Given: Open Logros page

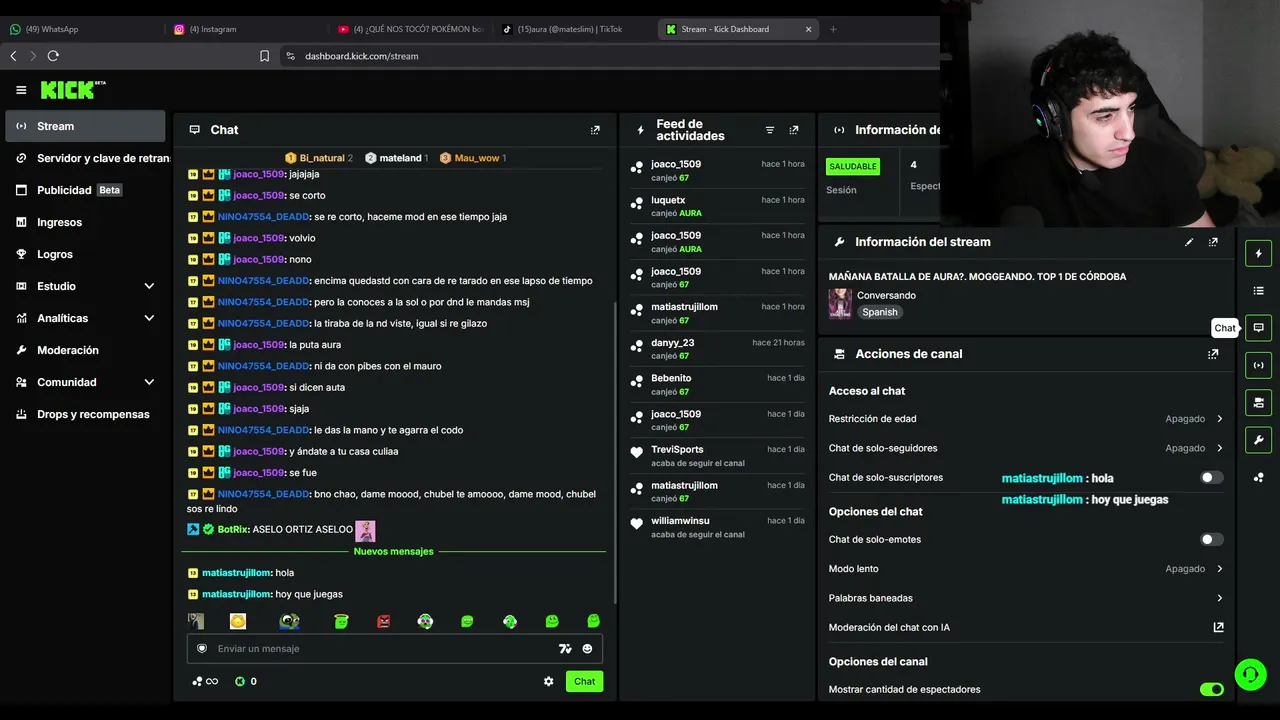Looking at the screenshot, I should [x=85, y=254].
